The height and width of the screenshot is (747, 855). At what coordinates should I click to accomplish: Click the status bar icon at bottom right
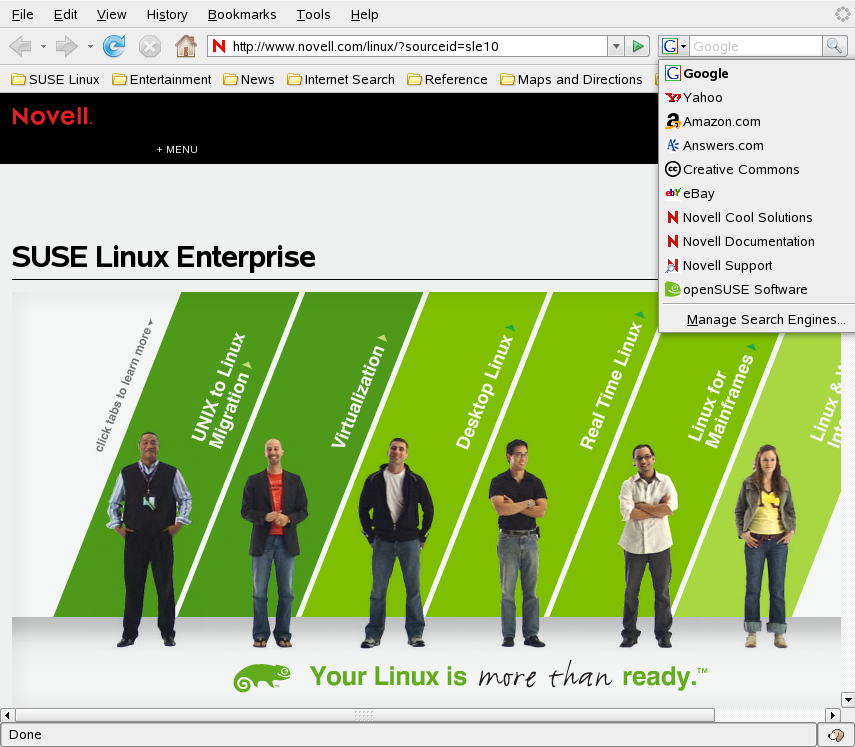[835, 735]
